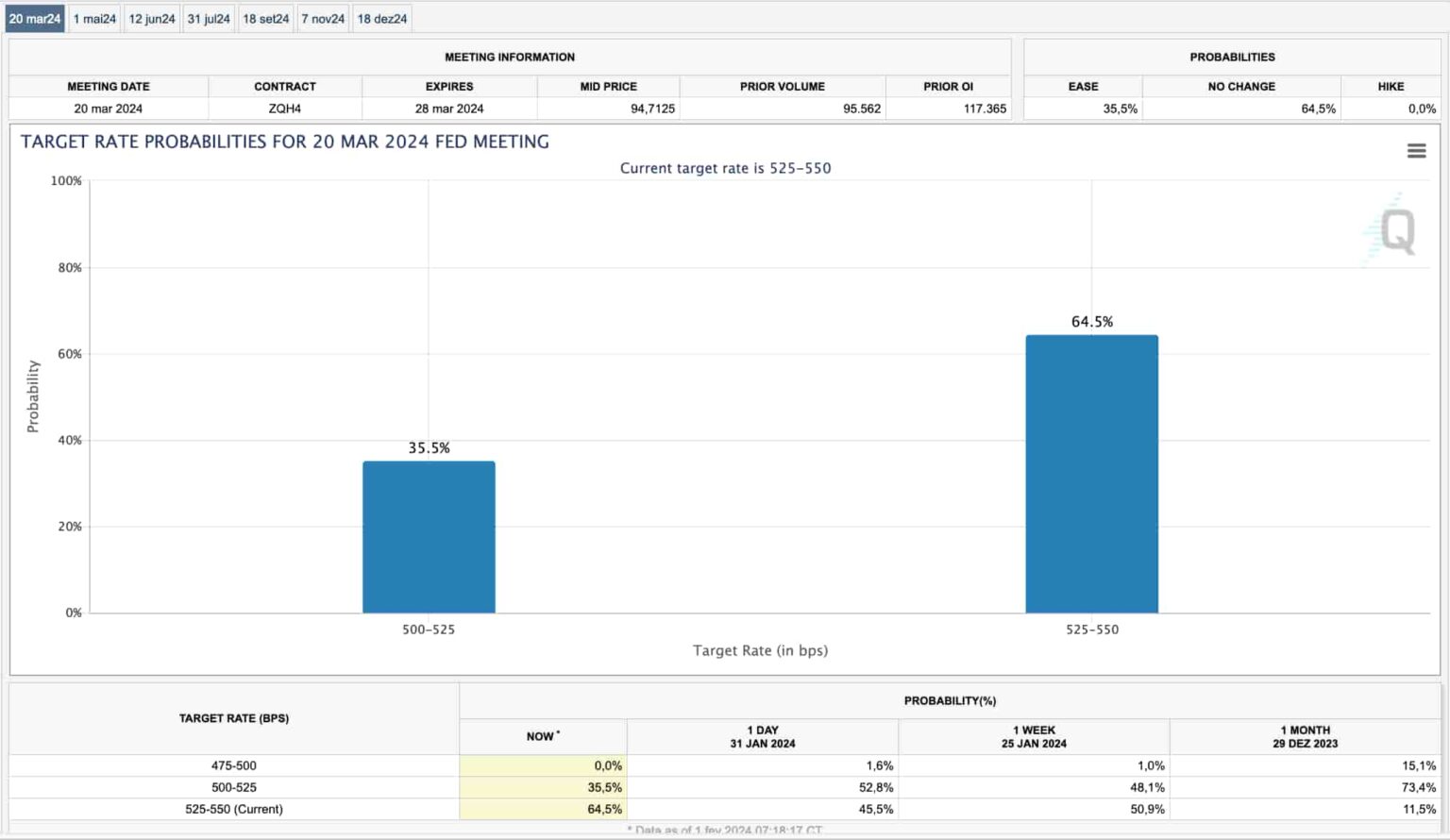1450x840 pixels.
Task: Click the ZQH4 contract cell
Action: (284, 109)
